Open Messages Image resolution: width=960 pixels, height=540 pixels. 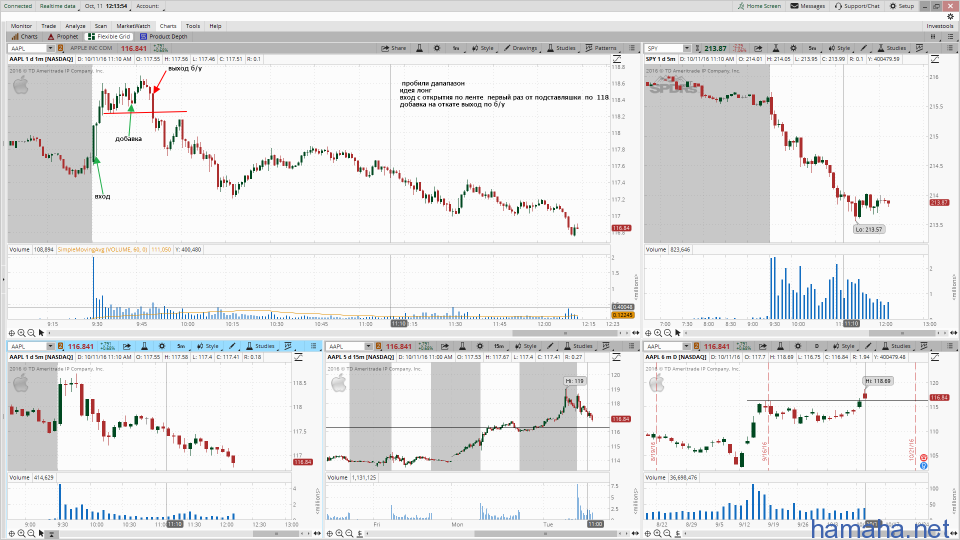[x=808, y=6]
